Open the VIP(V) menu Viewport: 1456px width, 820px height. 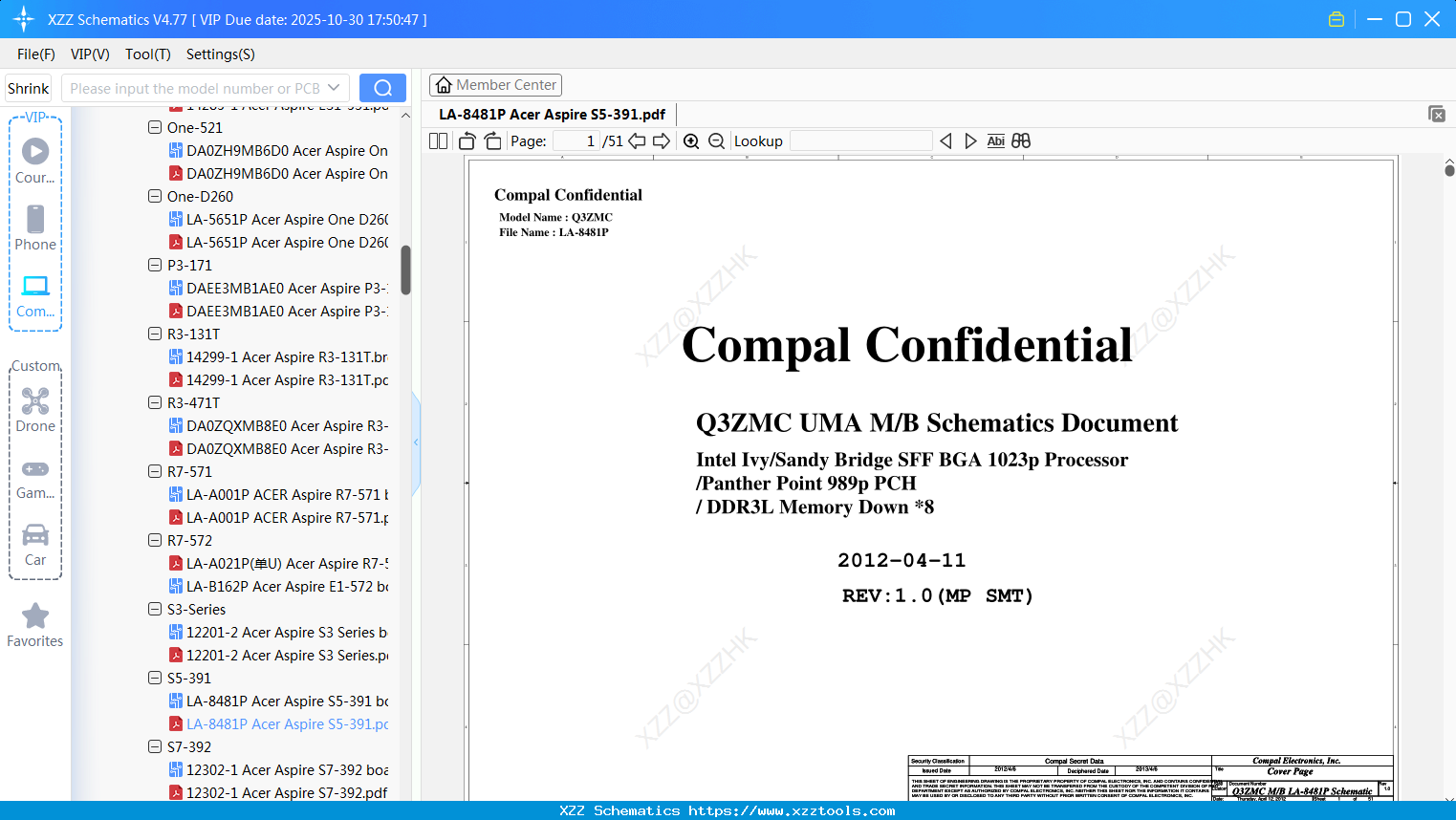click(90, 54)
